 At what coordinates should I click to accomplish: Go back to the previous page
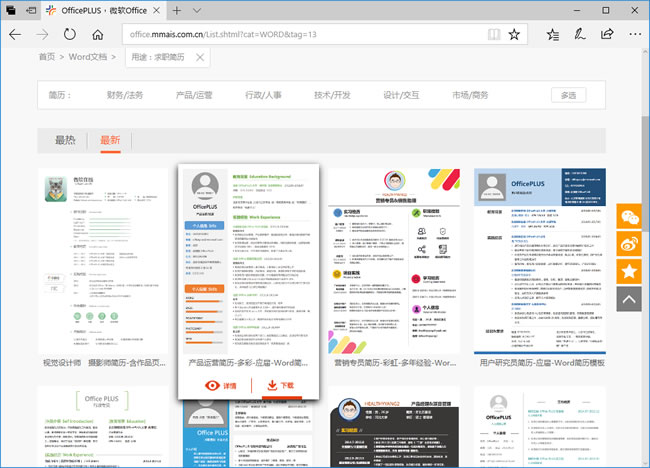click(x=15, y=34)
